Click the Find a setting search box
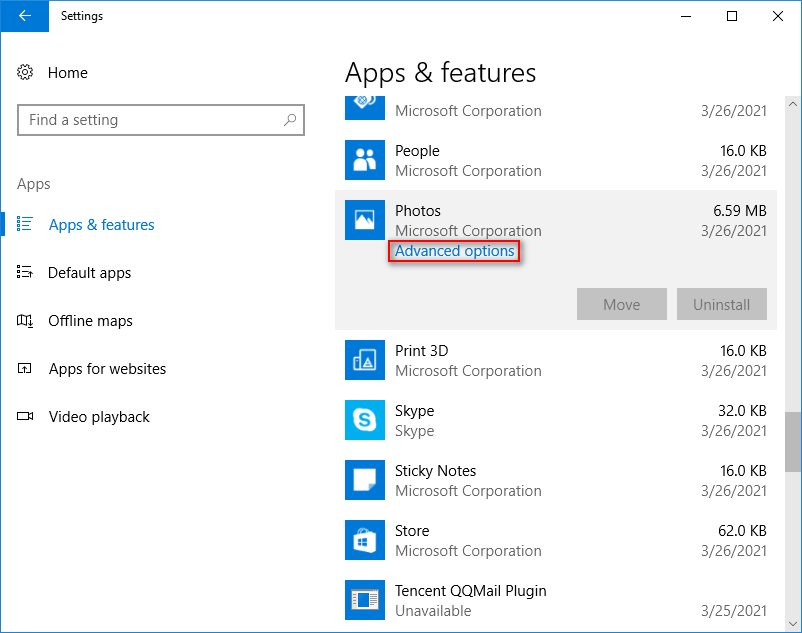 coord(150,120)
